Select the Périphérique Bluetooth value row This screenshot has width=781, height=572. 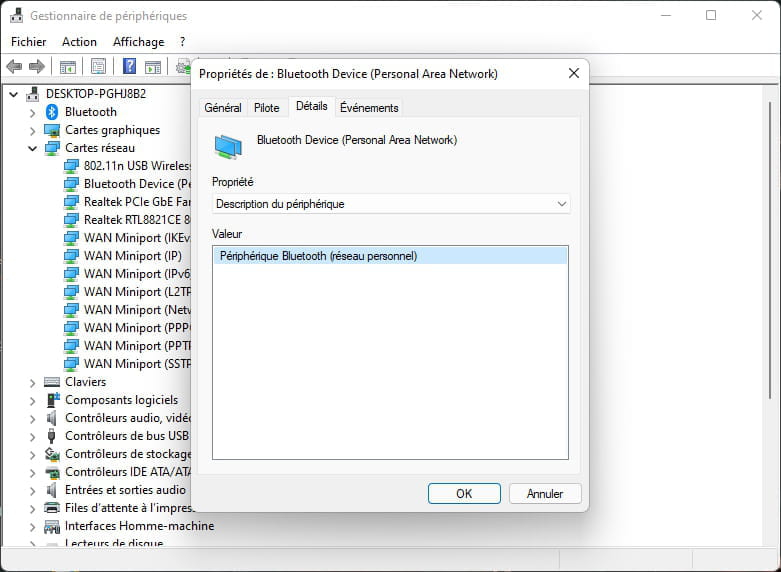pos(391,256)
